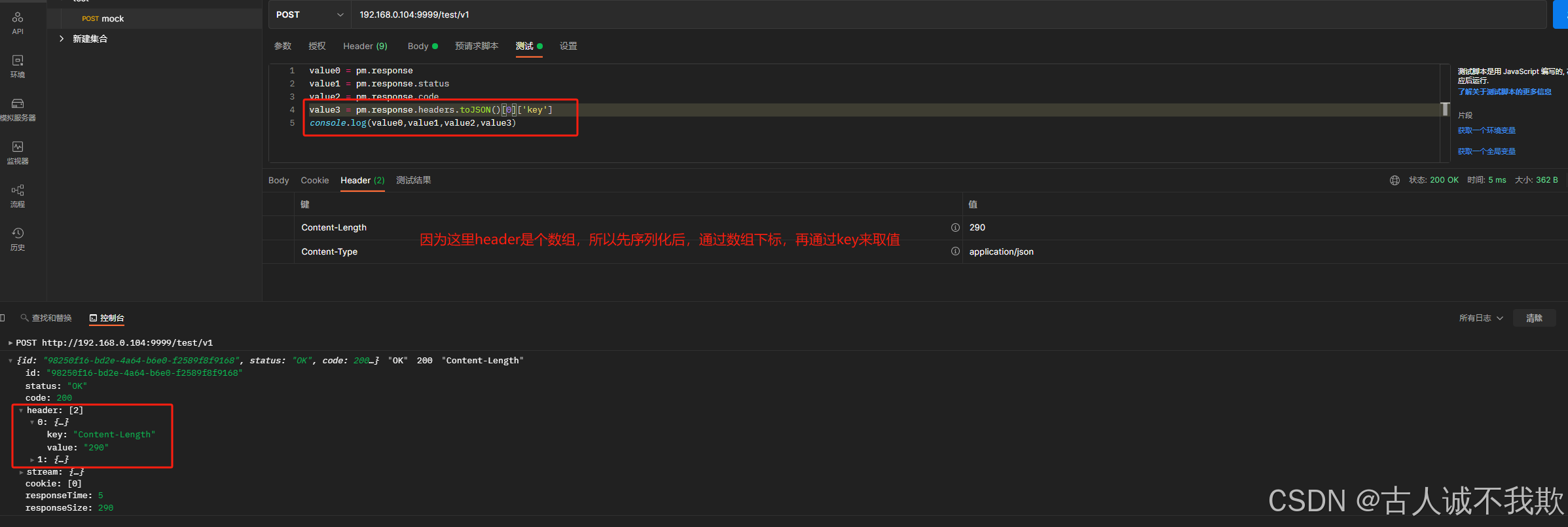The image size is (1568, 527).
Task: Click the script editor scrollbar marker
Action: [x=1445, y=109]
